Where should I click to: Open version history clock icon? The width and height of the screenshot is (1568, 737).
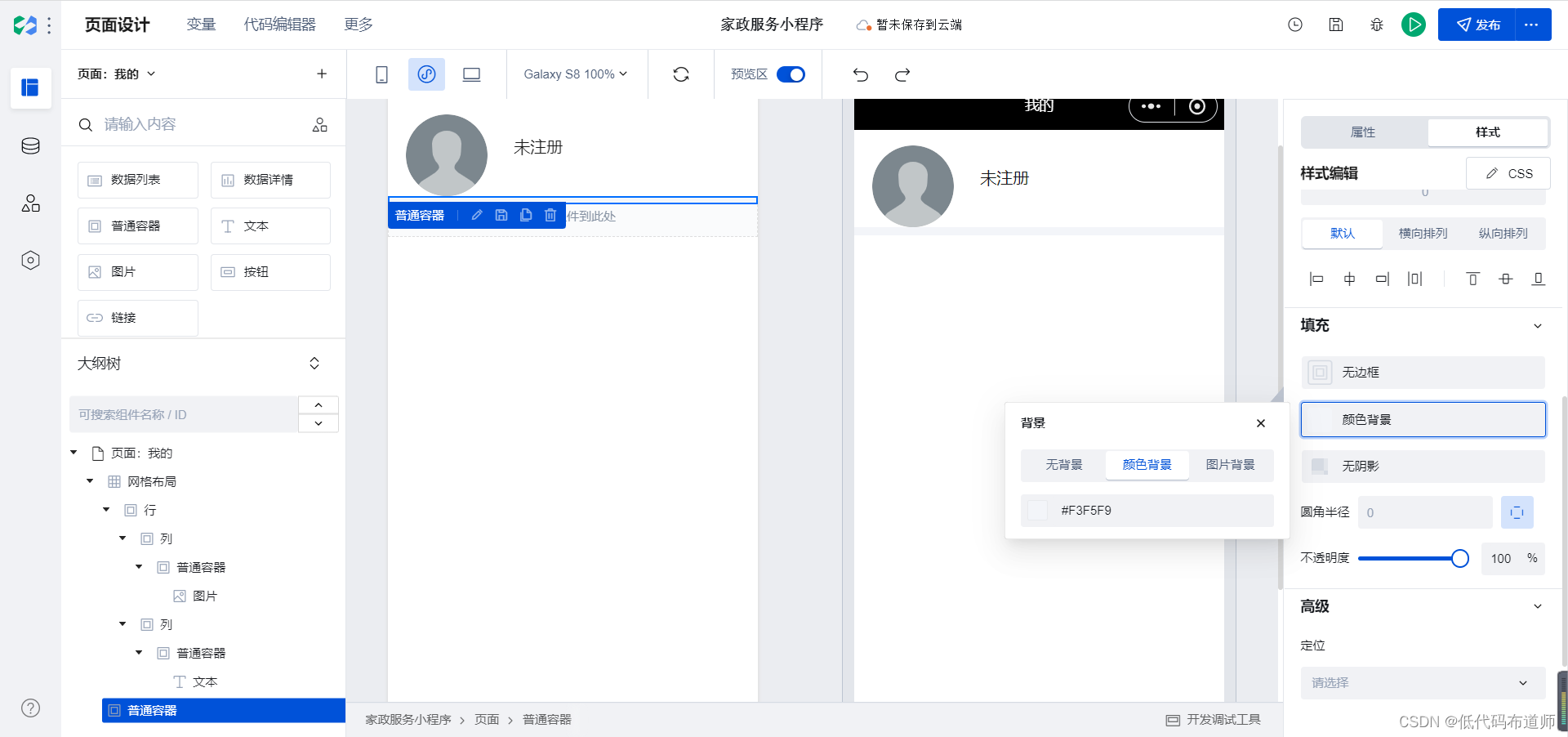coord(1295,25)
